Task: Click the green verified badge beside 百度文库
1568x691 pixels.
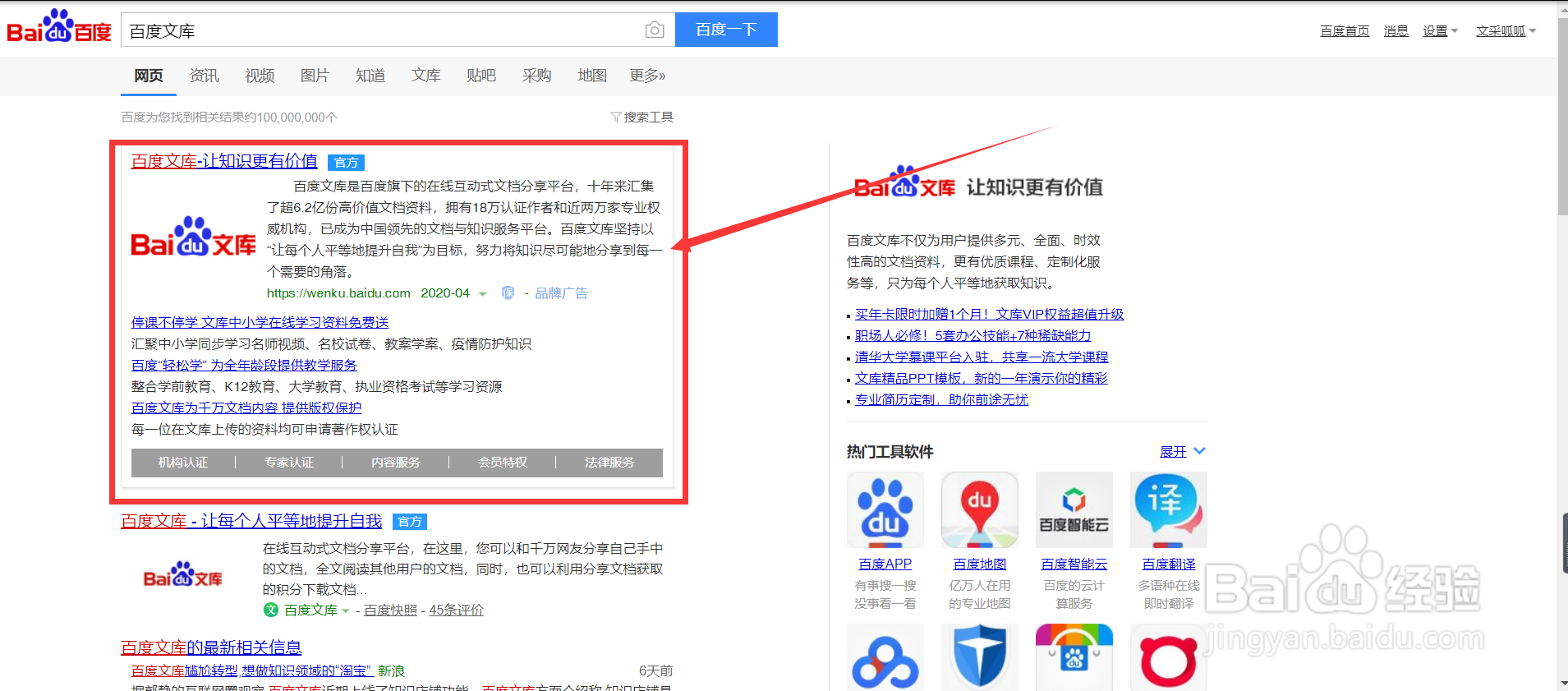Action: click(271, 610)
